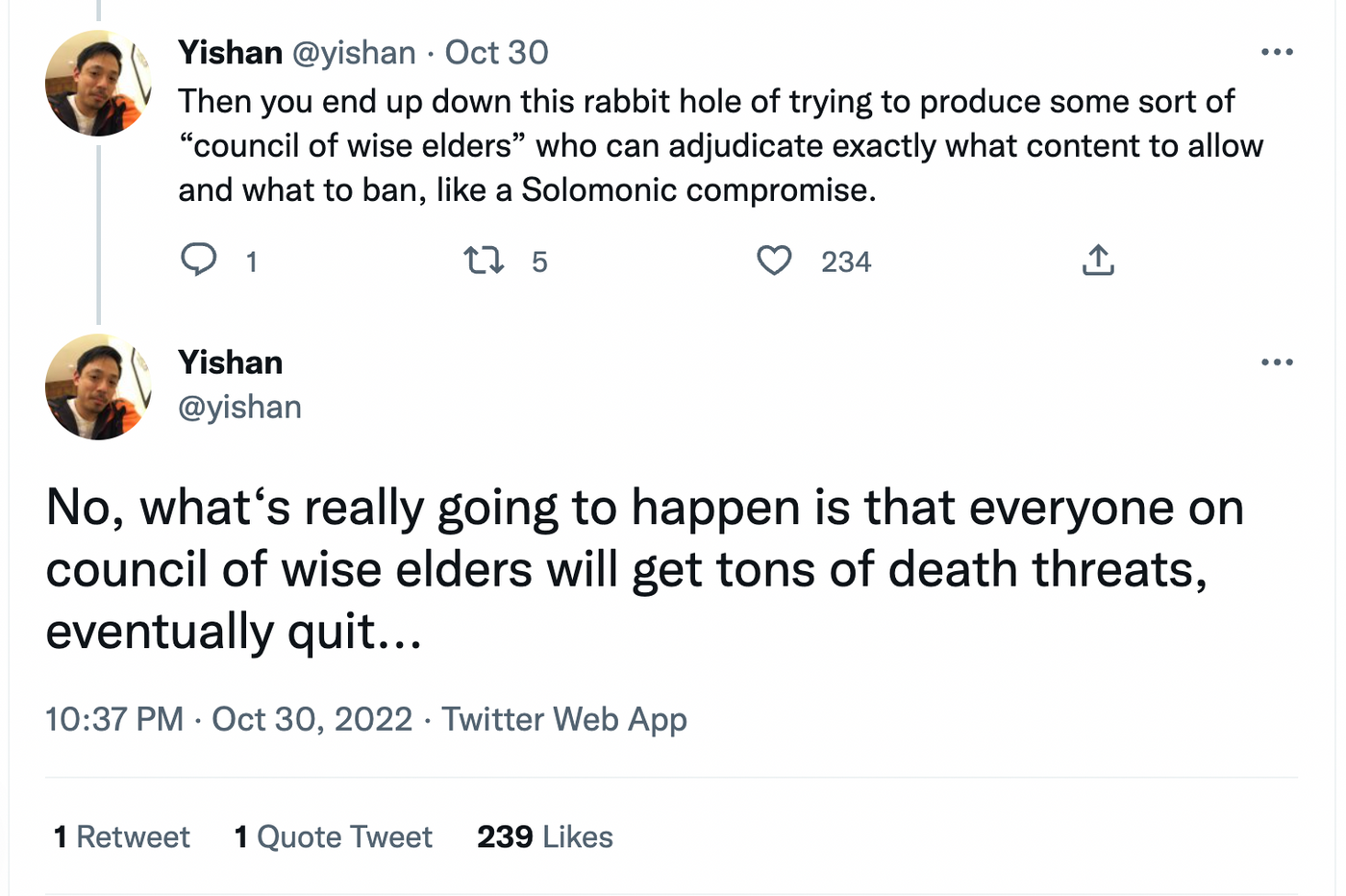Open Yishan's avatar on the first tweet
The image size is (1346, 896).
(x=98, y=84)
